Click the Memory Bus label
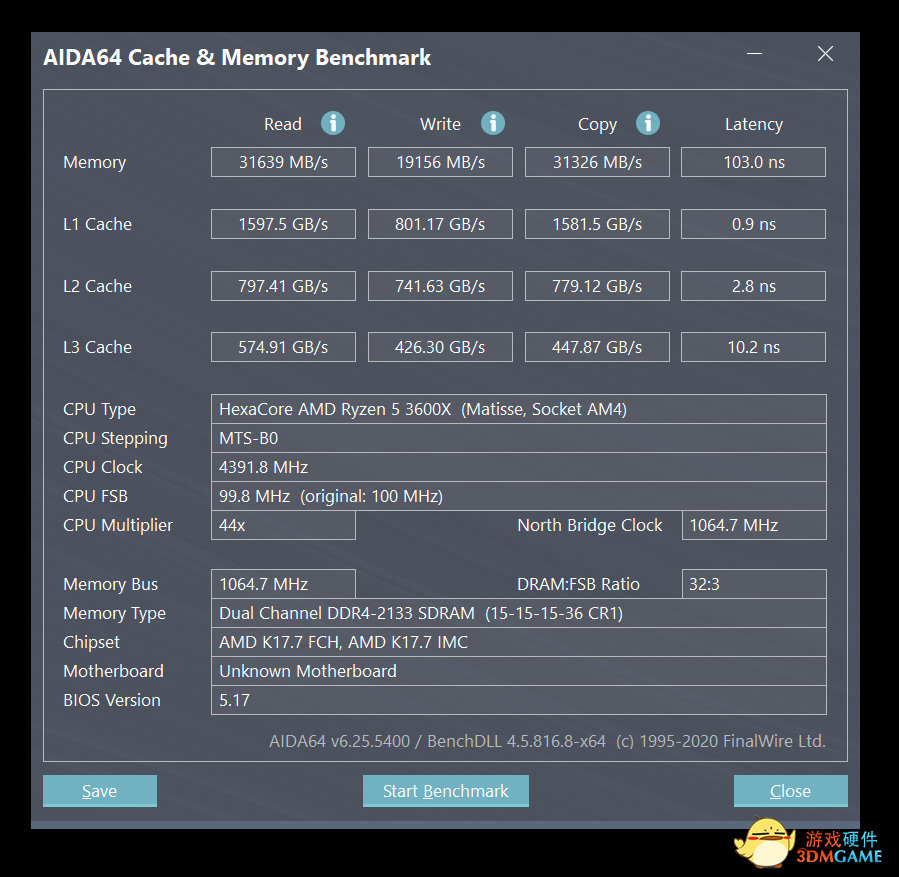Image resolution: width=899 pixels, height=877 pixels. [x=111, y=585]
